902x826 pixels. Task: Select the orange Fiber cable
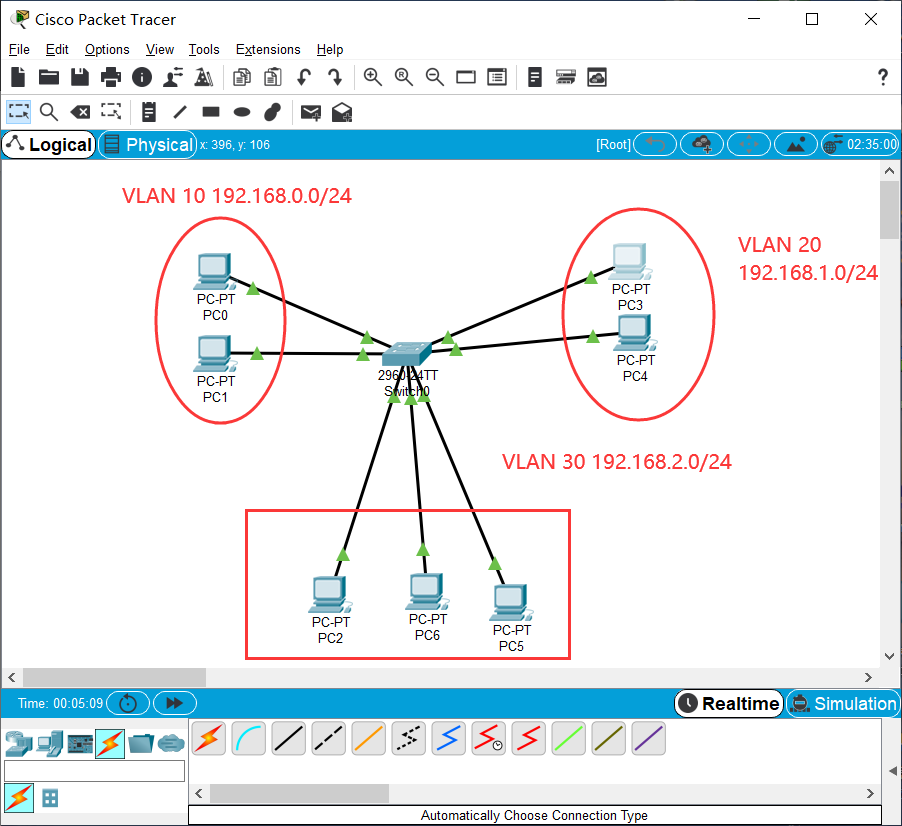click(x=369, y=739)
